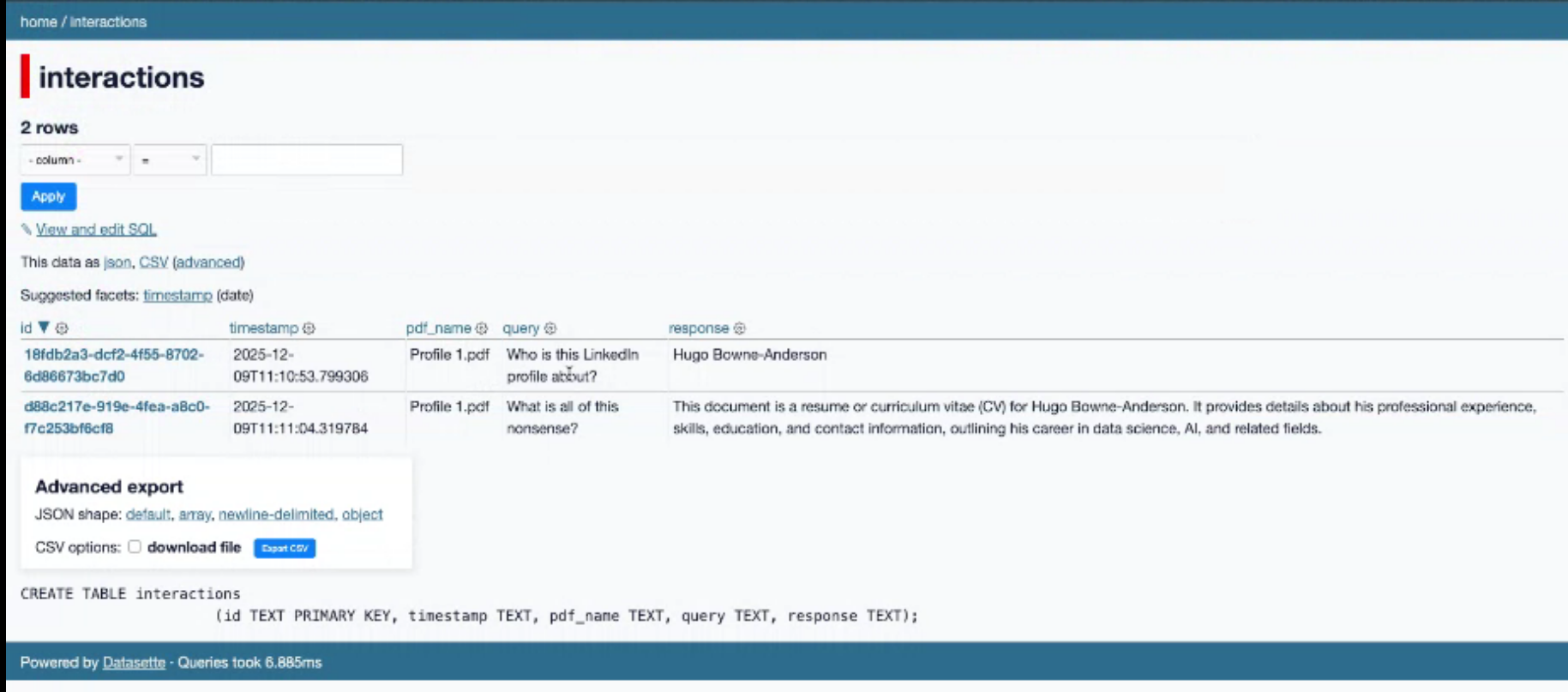Open the query column cog menu
Viewport: 1568px width, 692px height.
(550, 328)
